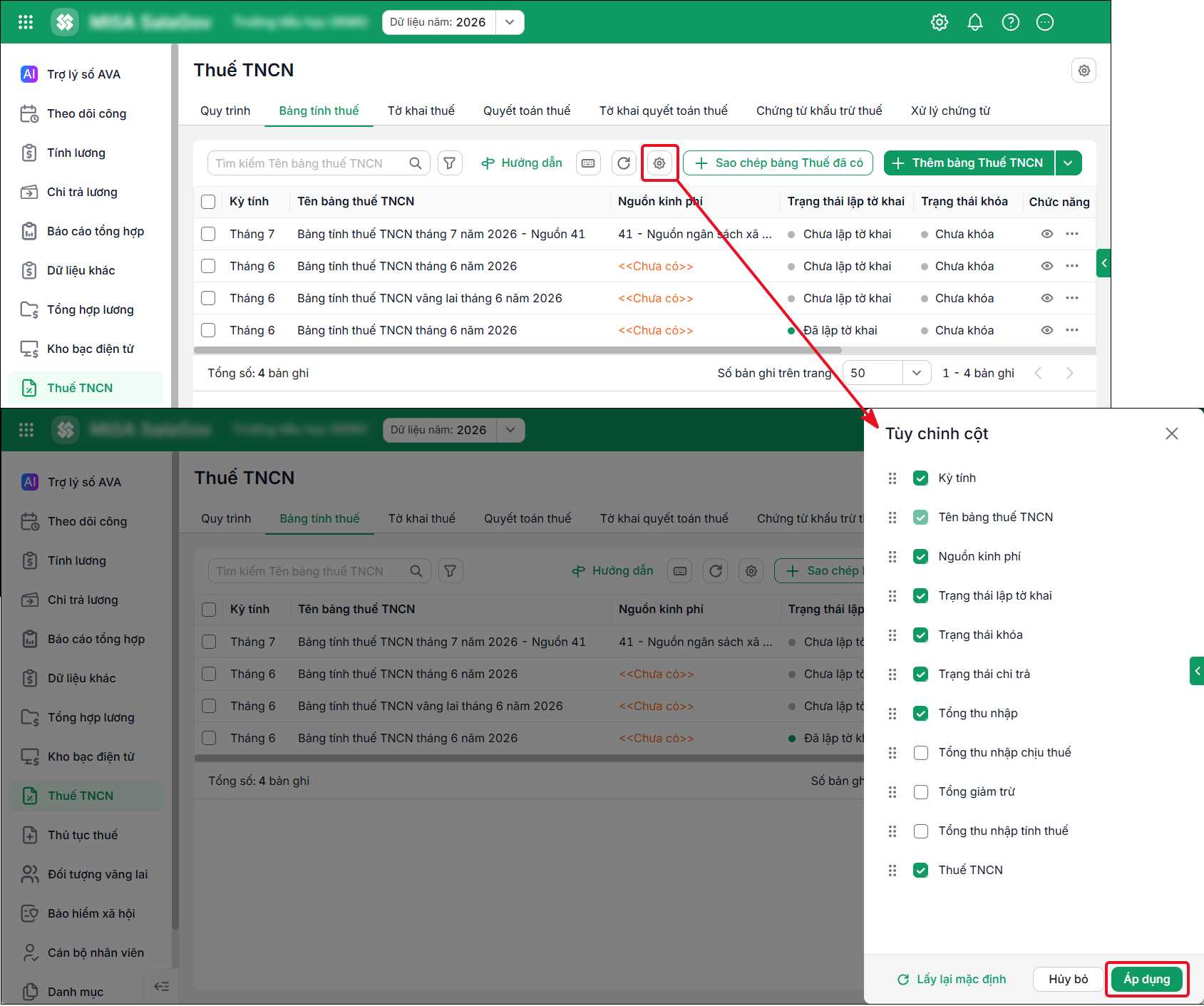Click the keyboard shortcuts icon in the top toolbar
1204x1006 pixels.
[588, 163]
